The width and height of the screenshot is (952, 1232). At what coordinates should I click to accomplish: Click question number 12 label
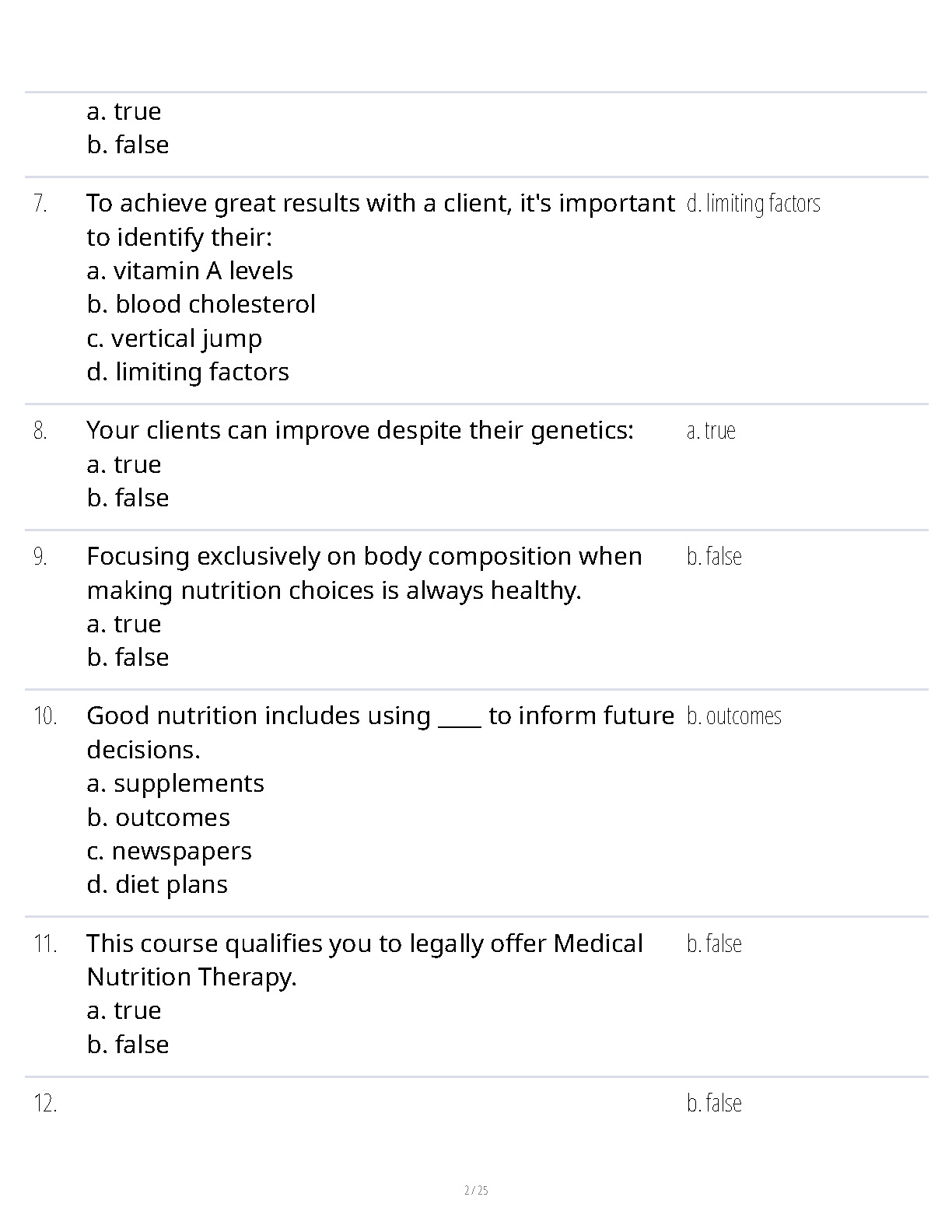click(45, 1103)
